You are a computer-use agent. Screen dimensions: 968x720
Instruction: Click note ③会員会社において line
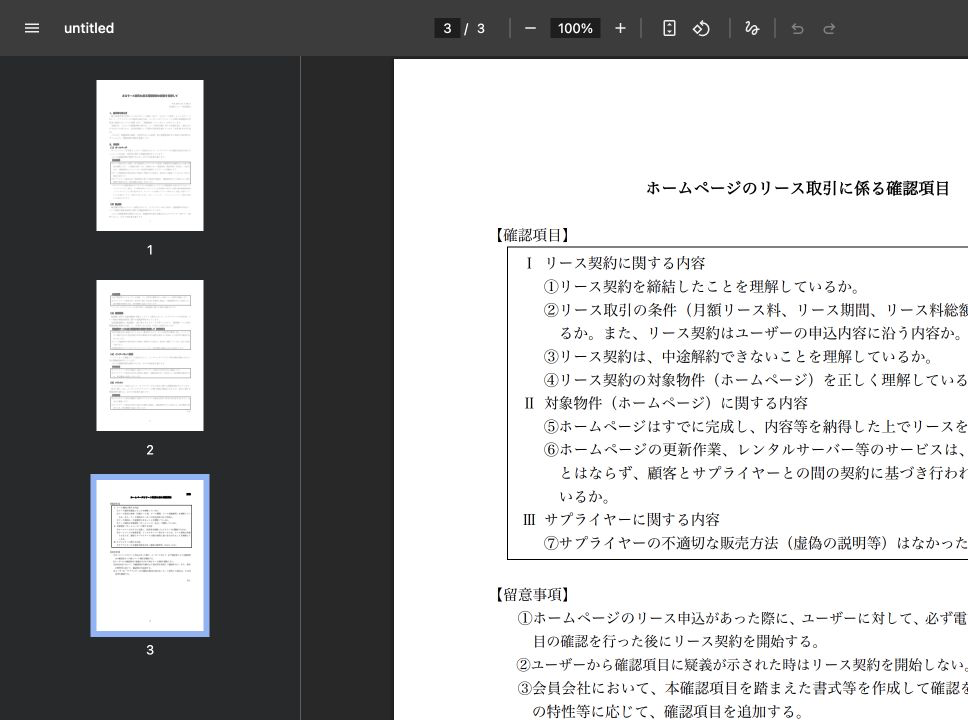742,688
